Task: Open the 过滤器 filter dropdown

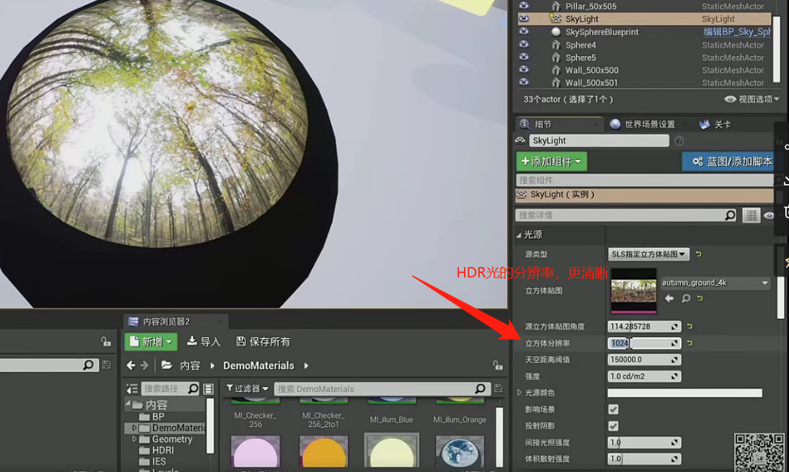Action: click(248, 389)
